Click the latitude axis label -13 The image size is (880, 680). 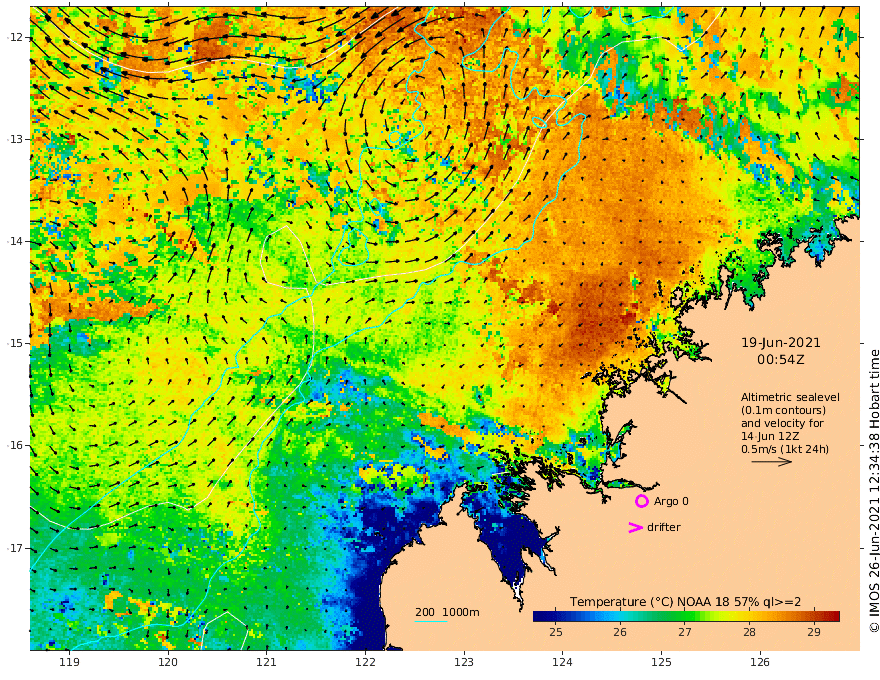pyautogui.click(x=15, y=139)
